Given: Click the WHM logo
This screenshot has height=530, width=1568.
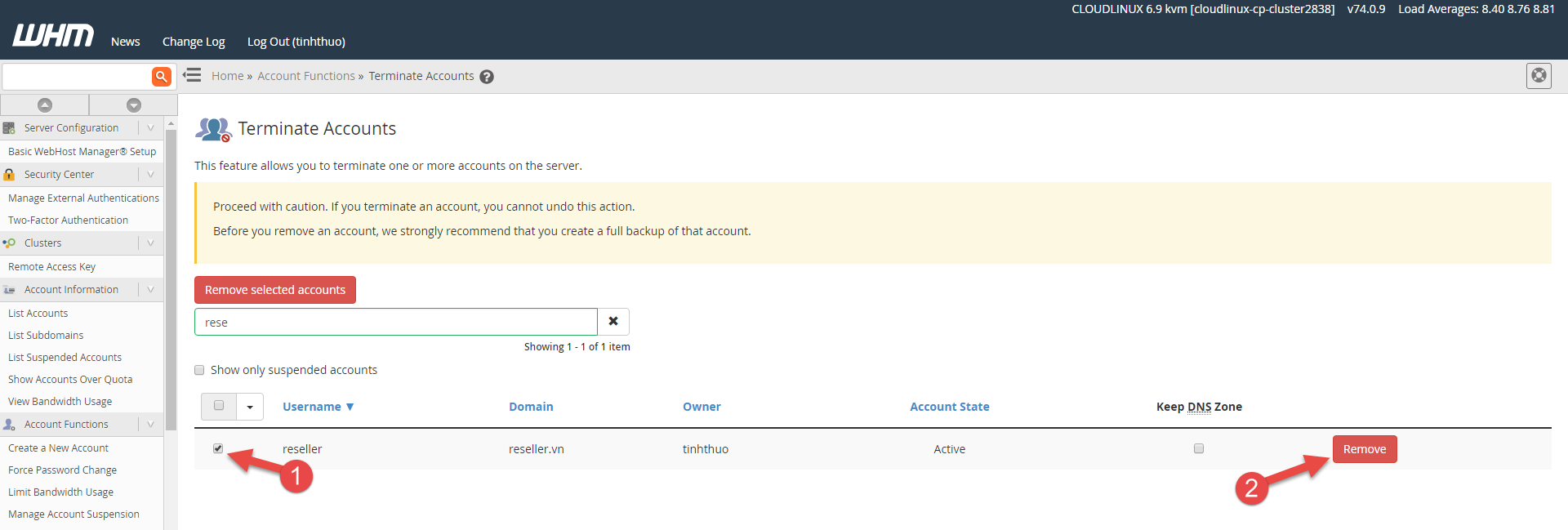Looking at the screenshot, I should point(53,35).
